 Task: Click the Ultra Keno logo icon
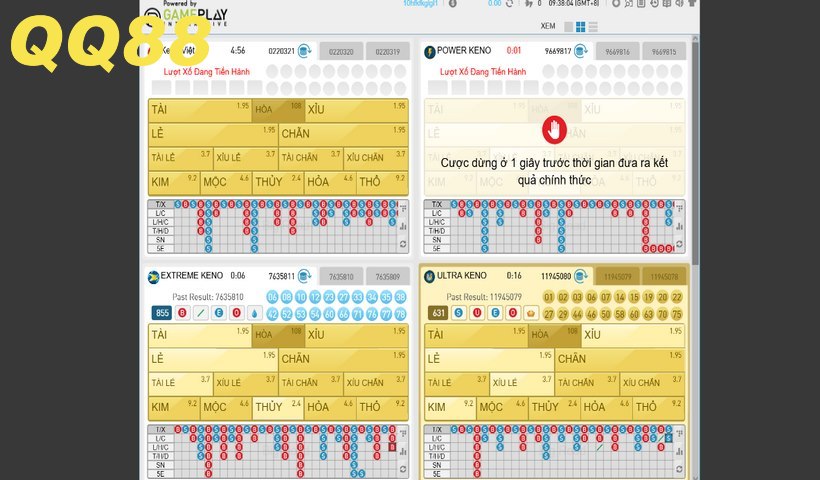click(430, 277)
